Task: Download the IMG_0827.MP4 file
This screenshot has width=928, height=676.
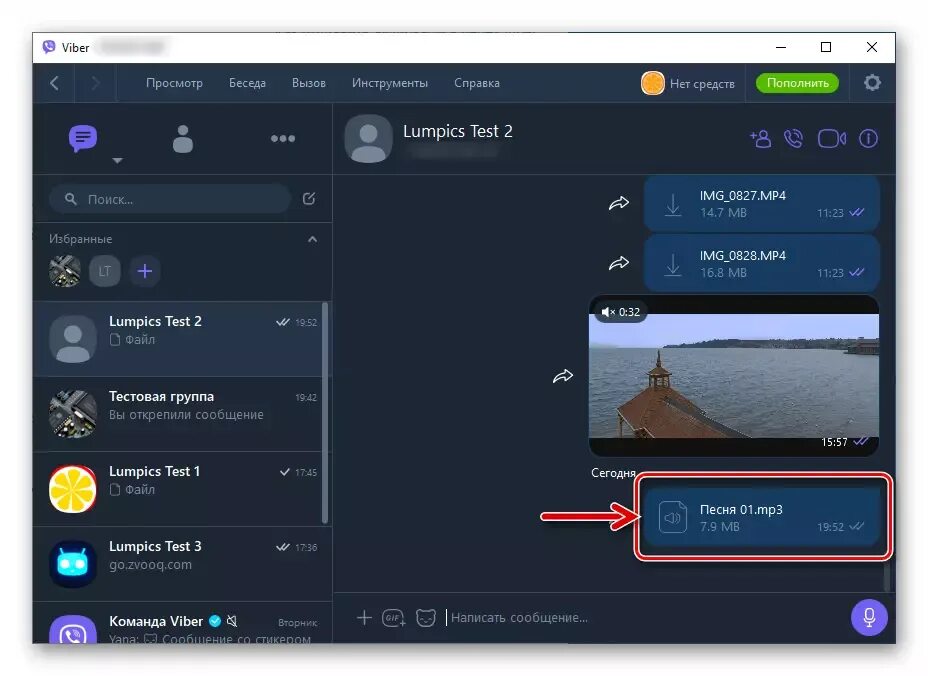Action: coord(673,204)
